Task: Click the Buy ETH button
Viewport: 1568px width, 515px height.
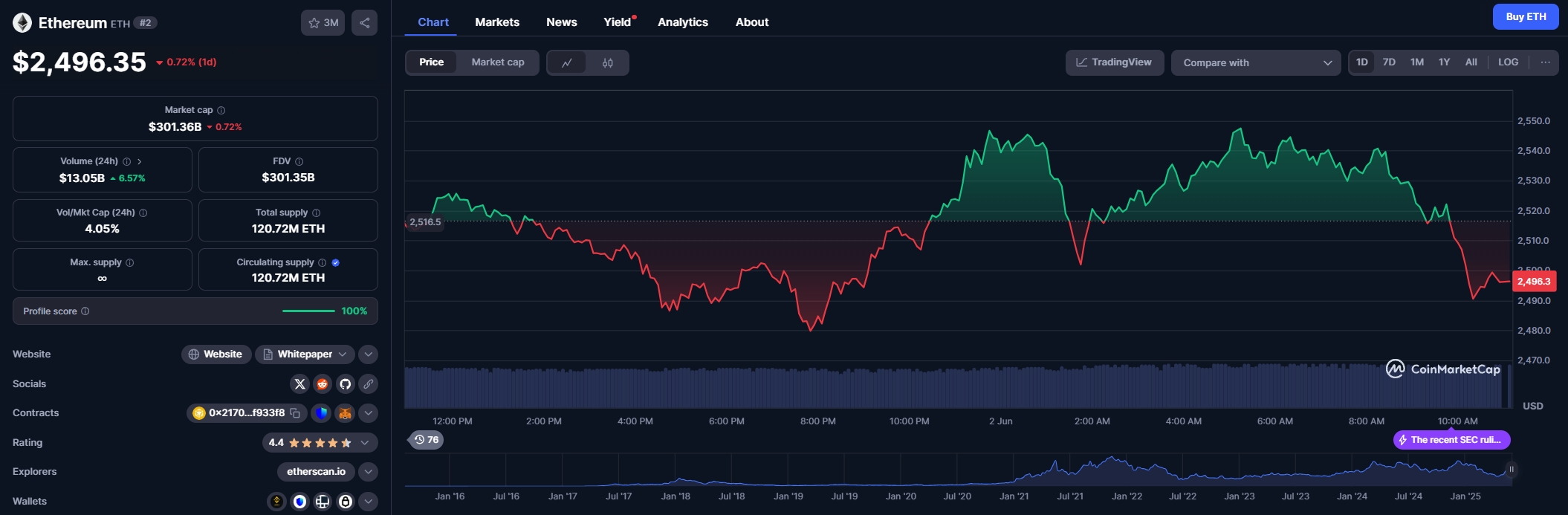Action: 1526,17
